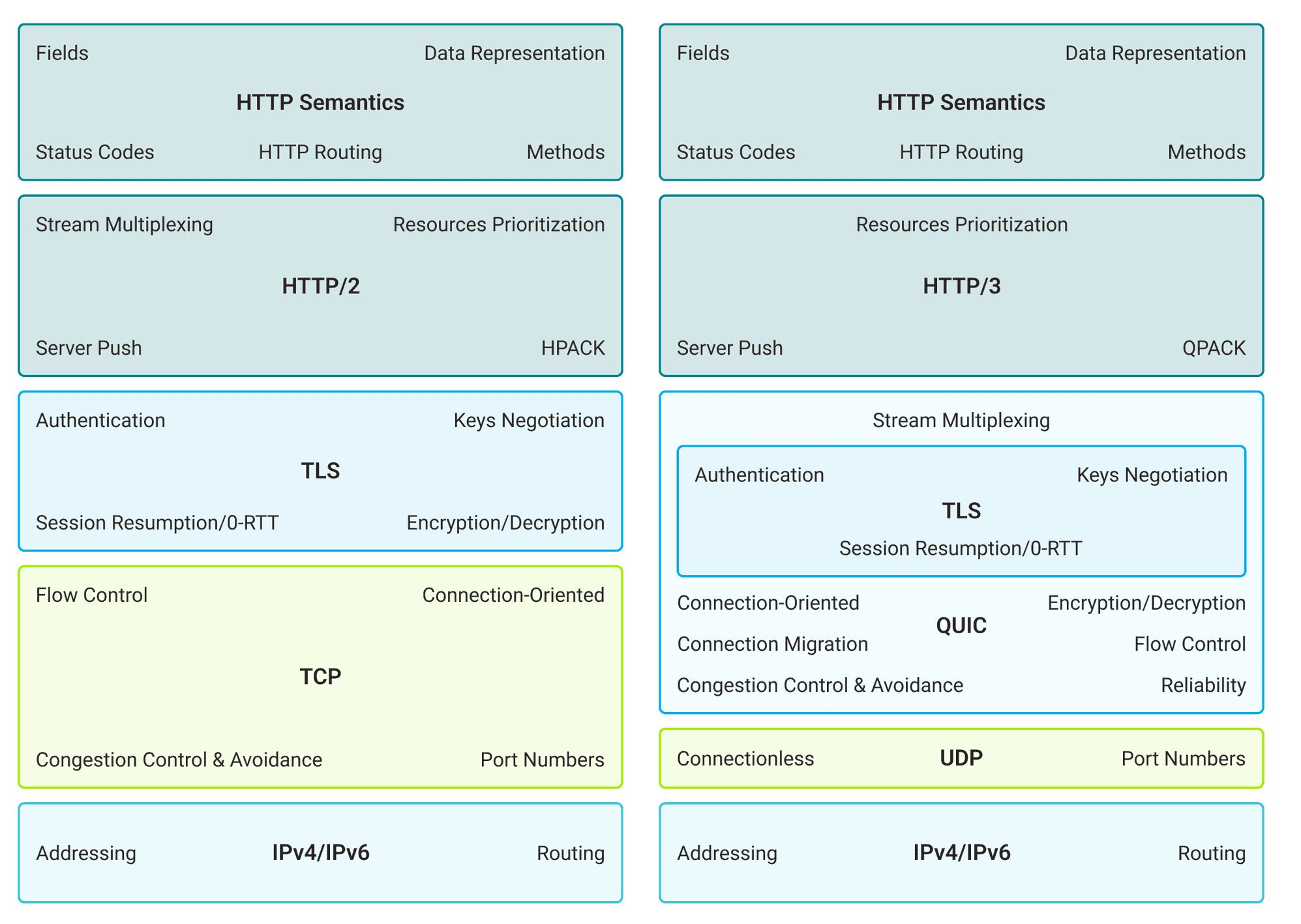Select the TLS block in the left stack
1301x924 pixels.
(320, 471)
